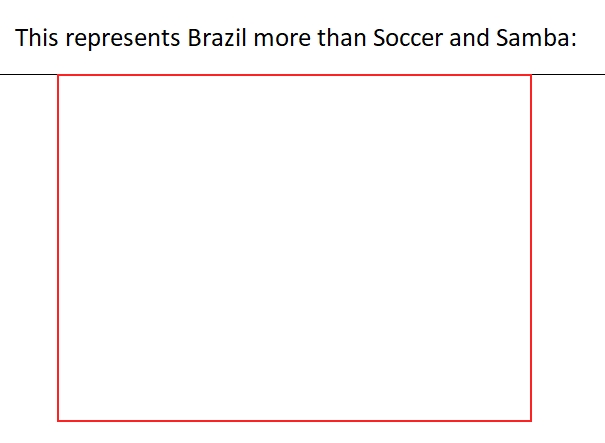Click the right red border of the box

tap(531, 248)
